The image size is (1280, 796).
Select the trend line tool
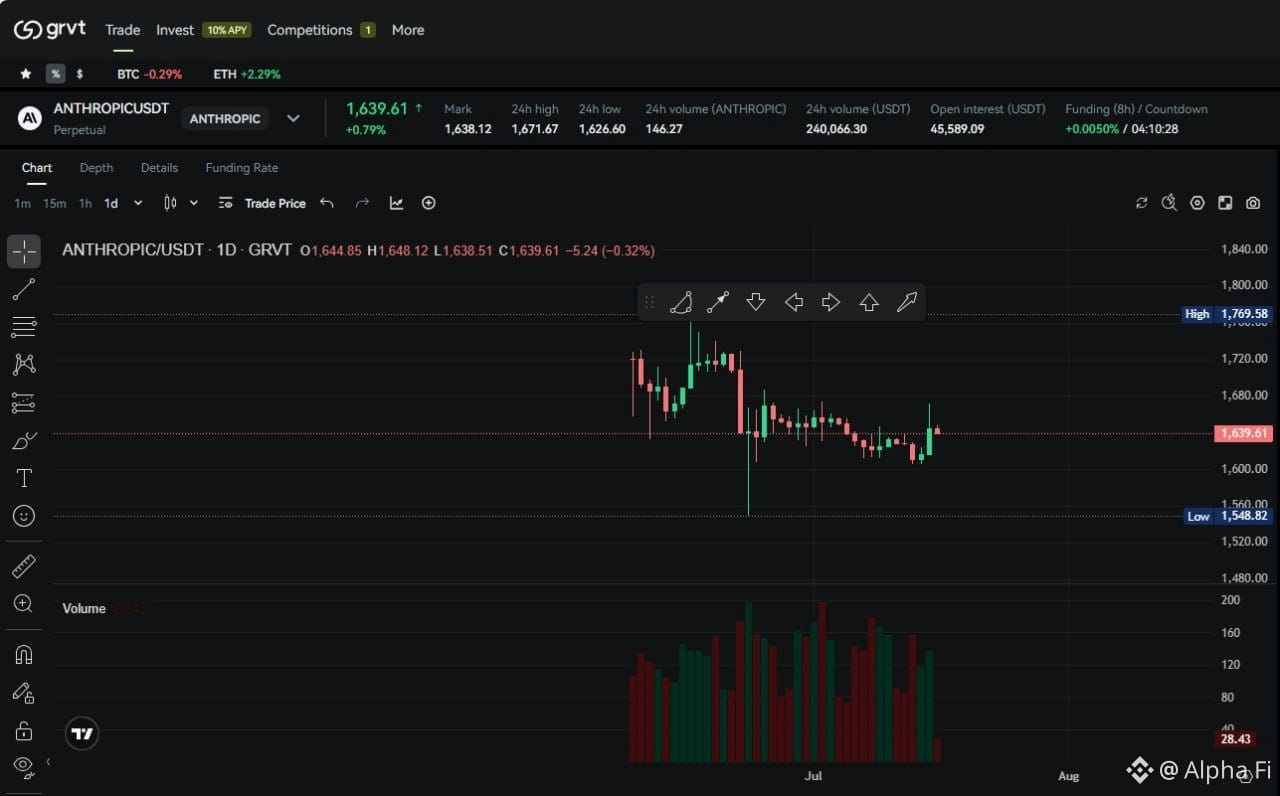click(x=24, y=289)
